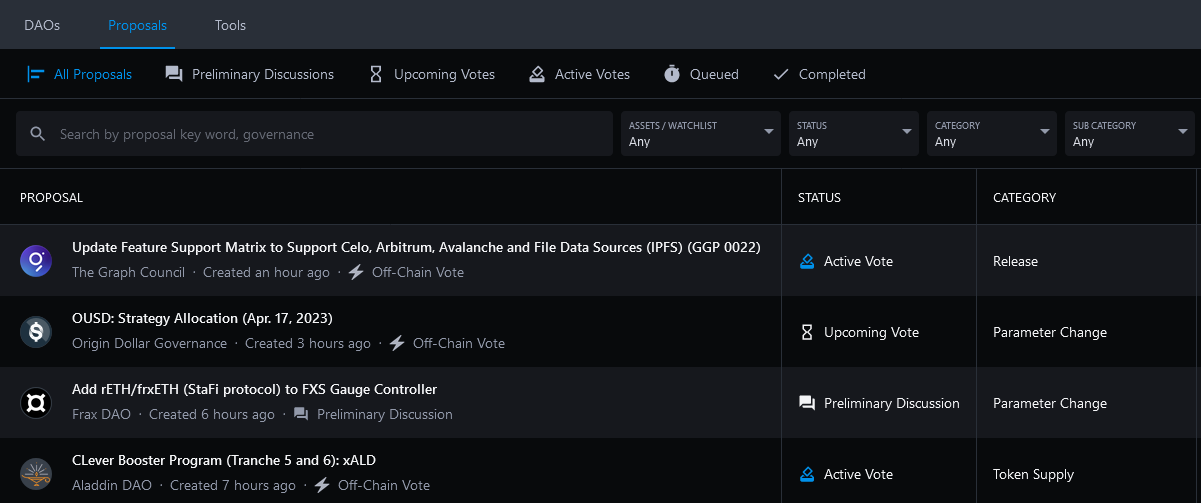Expand the Sub Category dropdown

(1130, 133)
